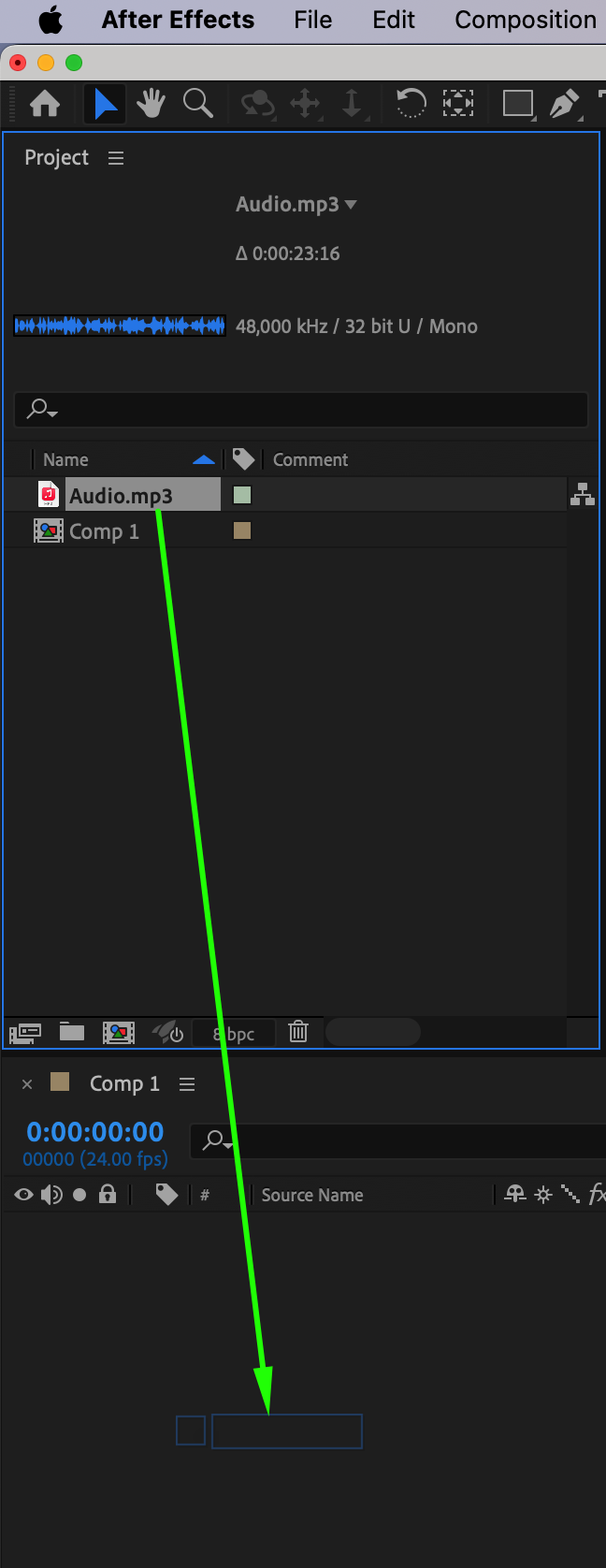Select the Hand tool
Image resolution: width=606 pixels, height=1568 pixels.
click(x=151, y=103)
